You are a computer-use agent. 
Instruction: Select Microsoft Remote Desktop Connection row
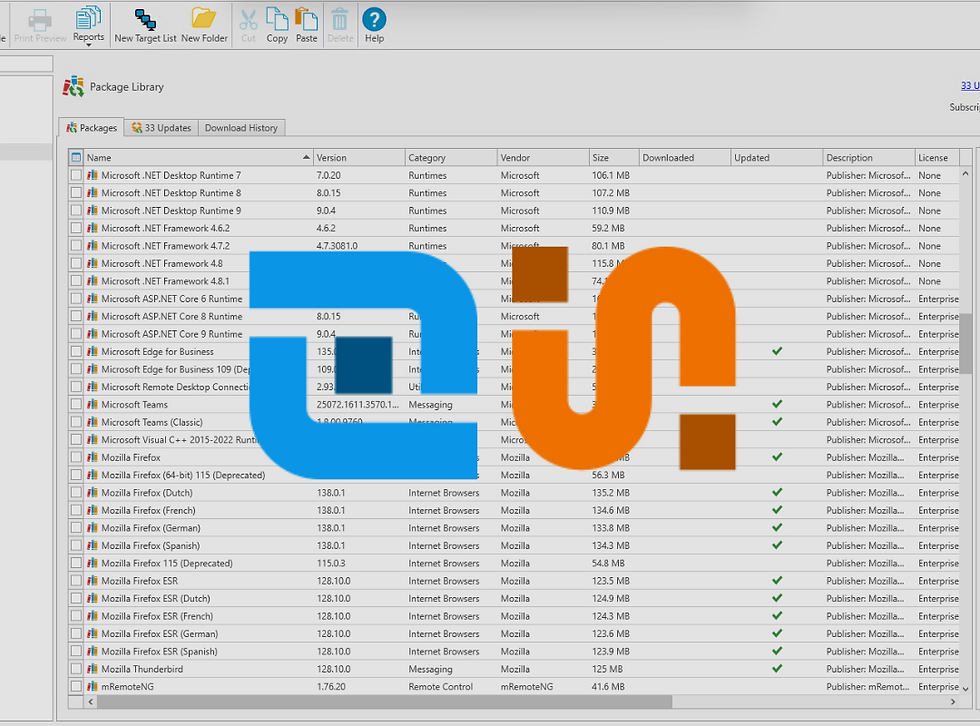click(x=512, y=387)
